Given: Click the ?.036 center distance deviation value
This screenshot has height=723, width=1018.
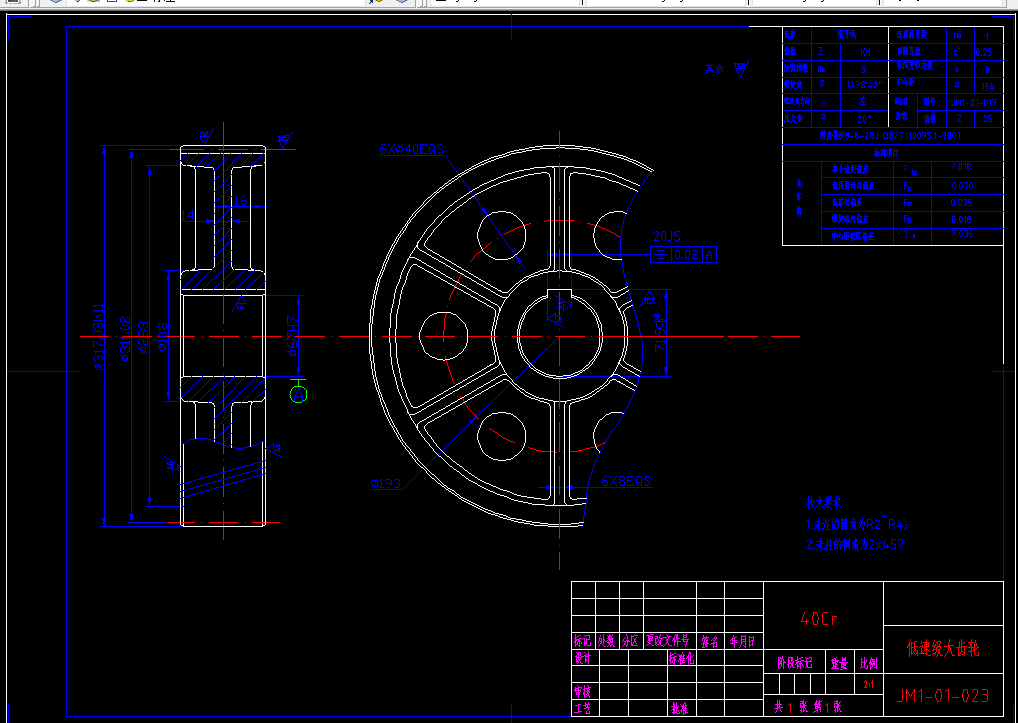Looking at the screenshot, I should point(962,234).
